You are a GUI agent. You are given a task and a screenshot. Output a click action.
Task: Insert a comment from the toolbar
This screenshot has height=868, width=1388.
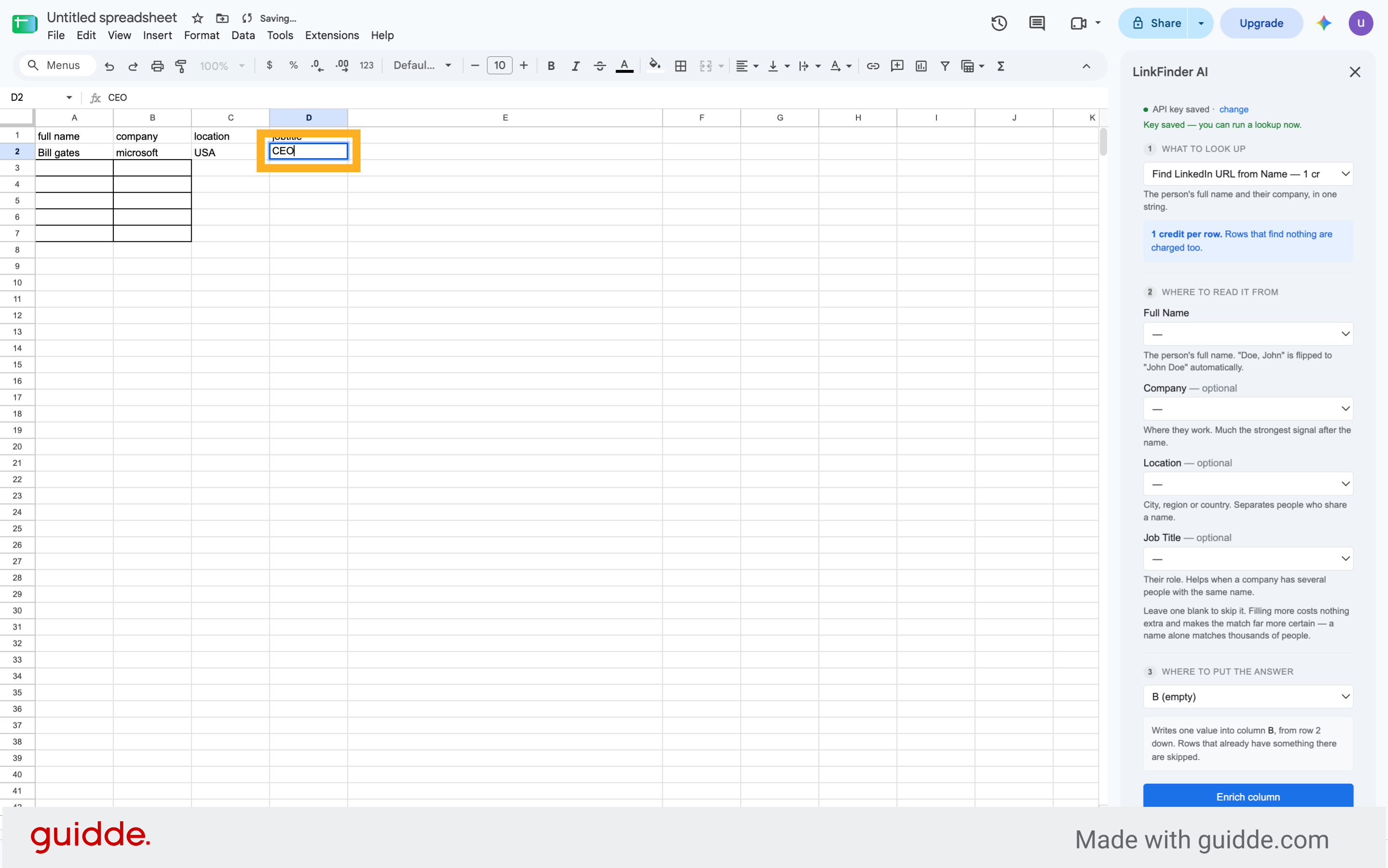point(896,66)
